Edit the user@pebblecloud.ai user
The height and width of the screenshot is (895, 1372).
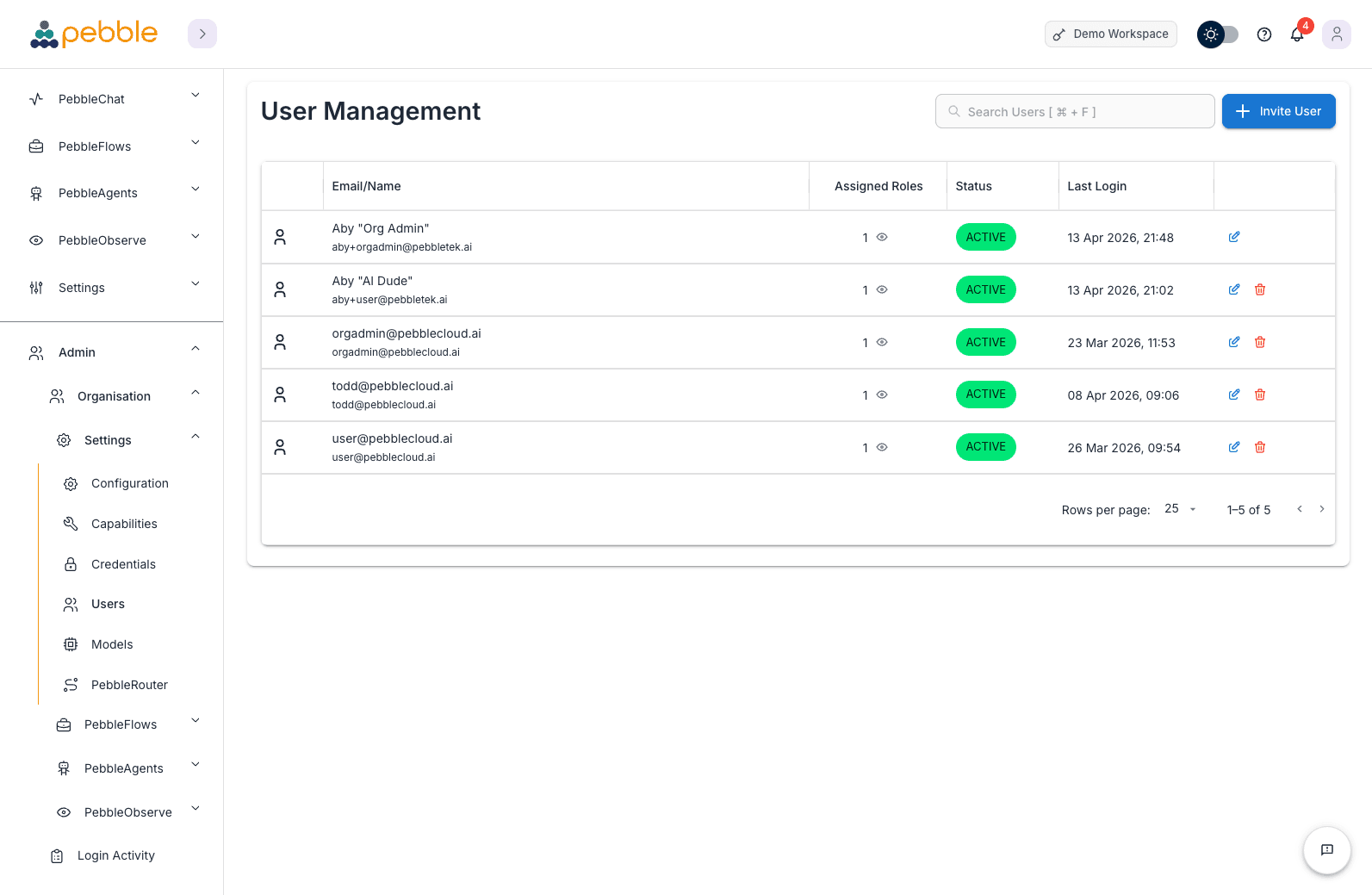[x=1234, y=447]
